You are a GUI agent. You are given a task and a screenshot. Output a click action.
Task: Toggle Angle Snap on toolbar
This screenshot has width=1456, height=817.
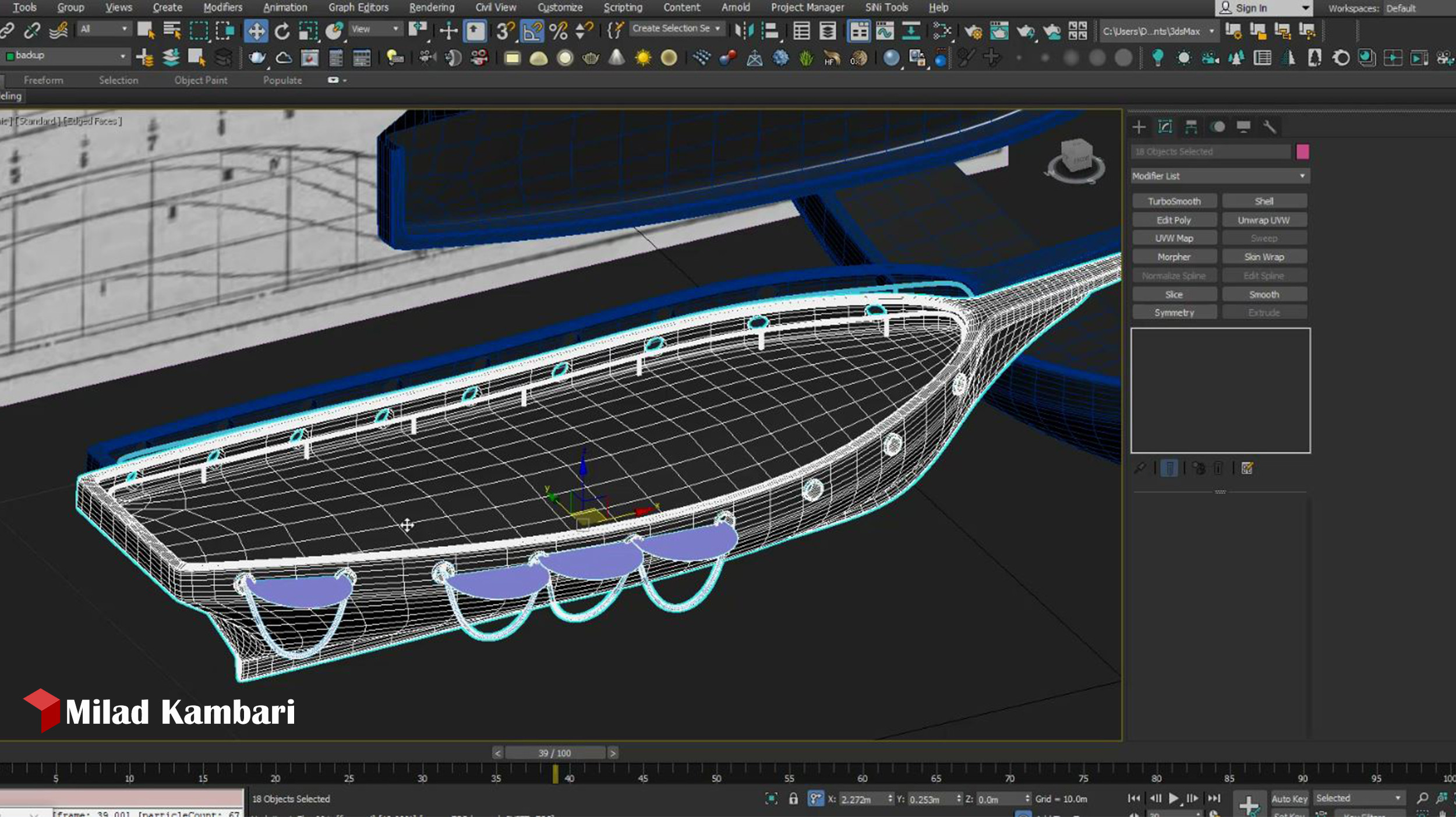click(x=531, y=31)
